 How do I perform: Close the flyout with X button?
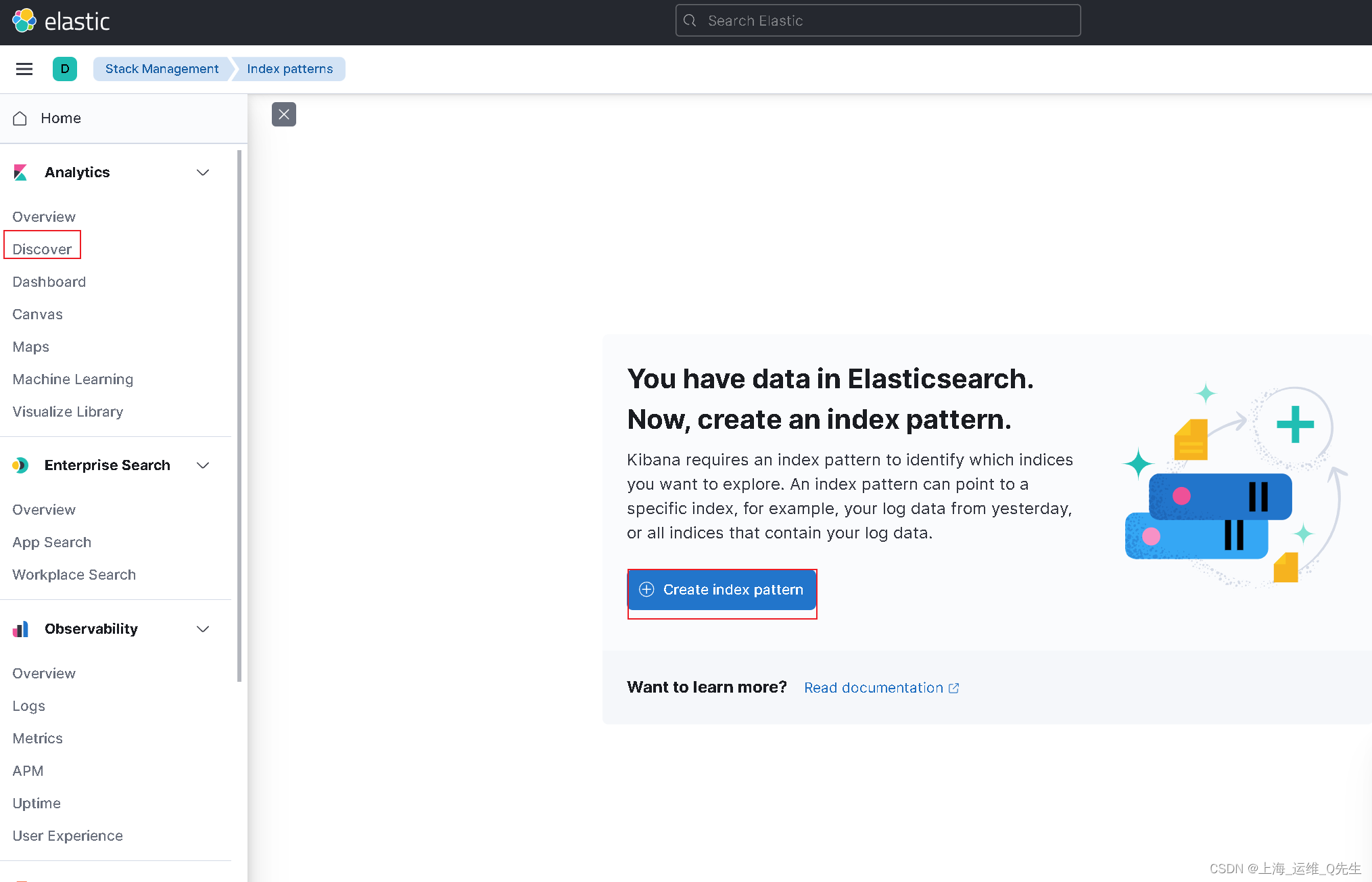(284, 114)
